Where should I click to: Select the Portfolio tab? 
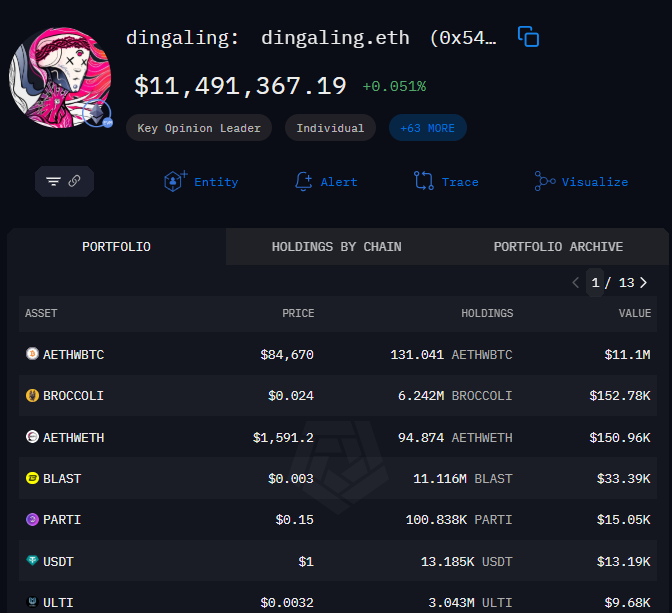click(x=116, y=247)
